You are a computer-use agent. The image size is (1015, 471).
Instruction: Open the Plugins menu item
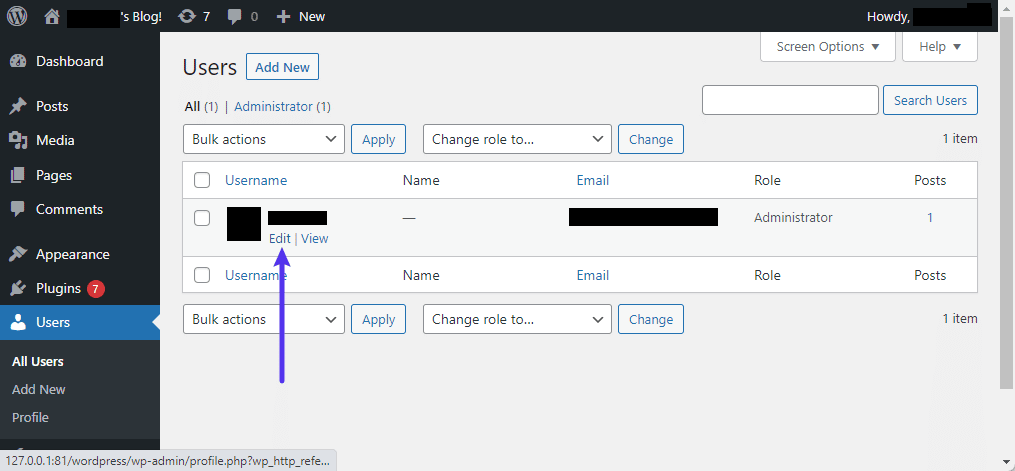point(58,288)
